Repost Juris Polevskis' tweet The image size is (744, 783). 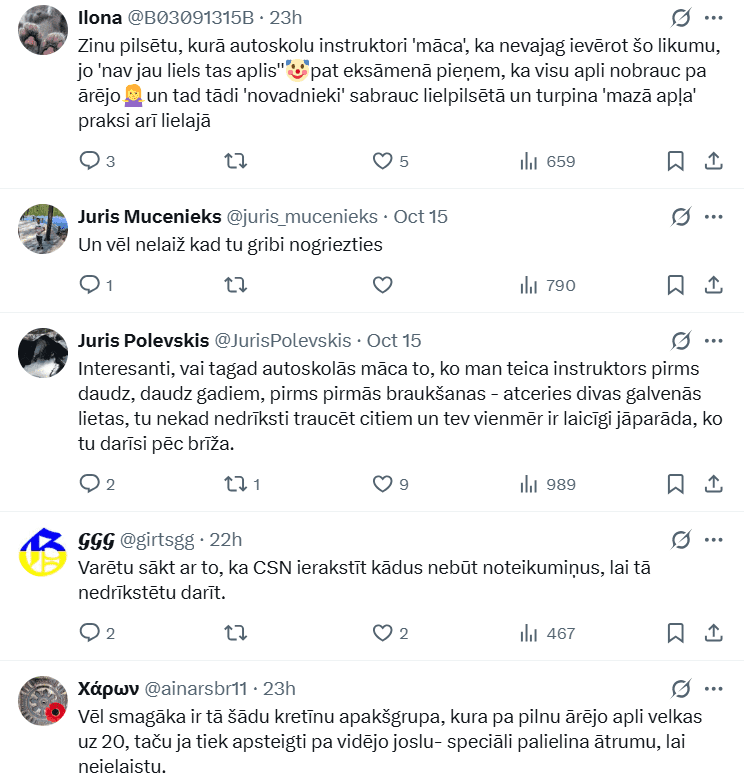pyautogui.click(x=236, y=484)
